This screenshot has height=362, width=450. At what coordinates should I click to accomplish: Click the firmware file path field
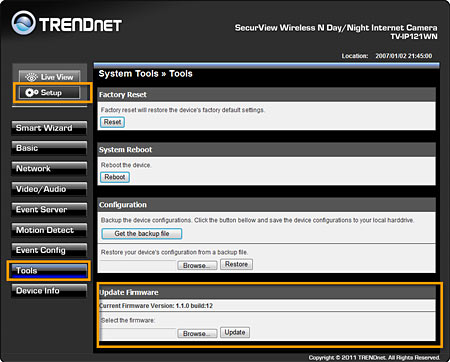(139, 333)
